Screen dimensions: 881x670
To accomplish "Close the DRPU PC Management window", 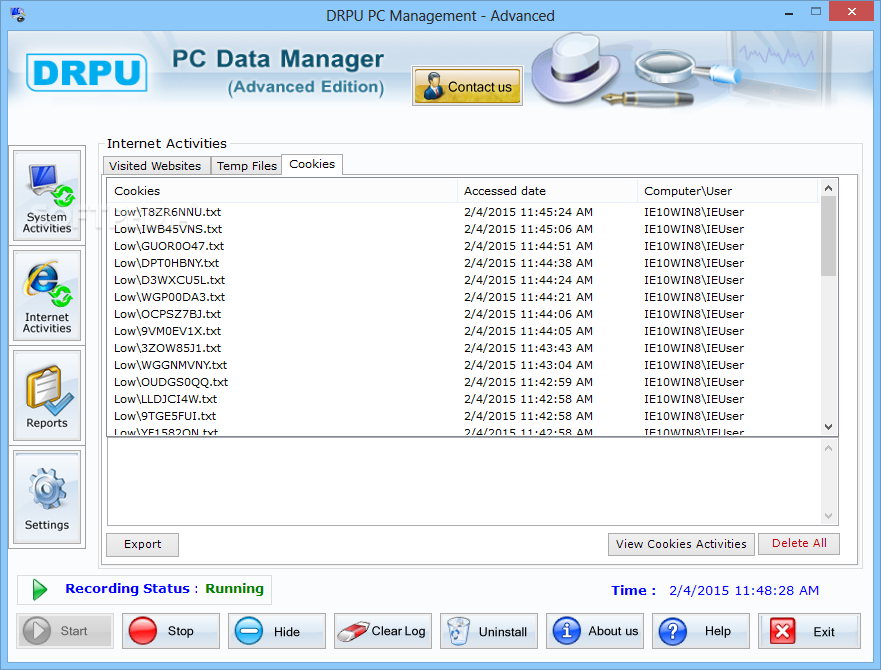I will point(852,11).
